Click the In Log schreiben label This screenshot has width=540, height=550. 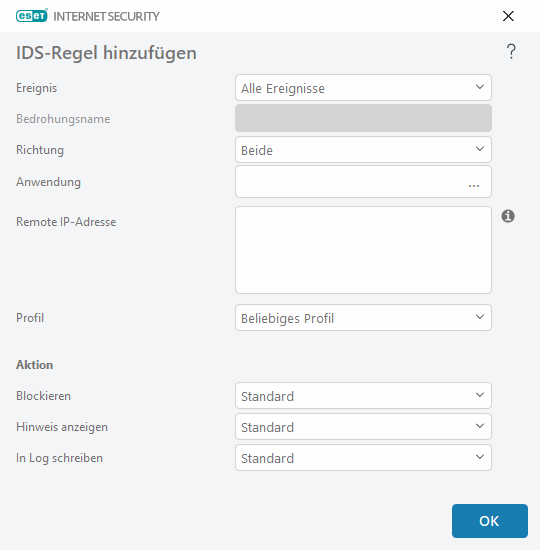(59, 458)
